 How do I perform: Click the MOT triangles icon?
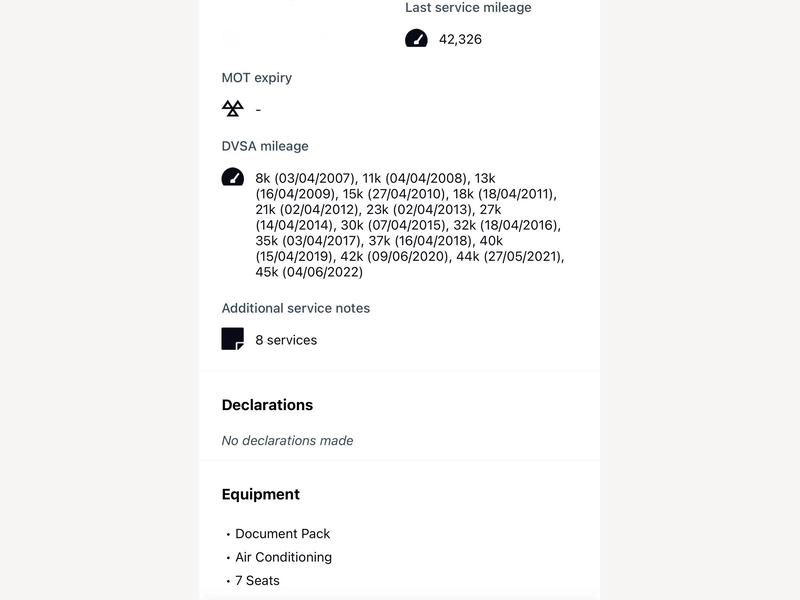[233, 108]
